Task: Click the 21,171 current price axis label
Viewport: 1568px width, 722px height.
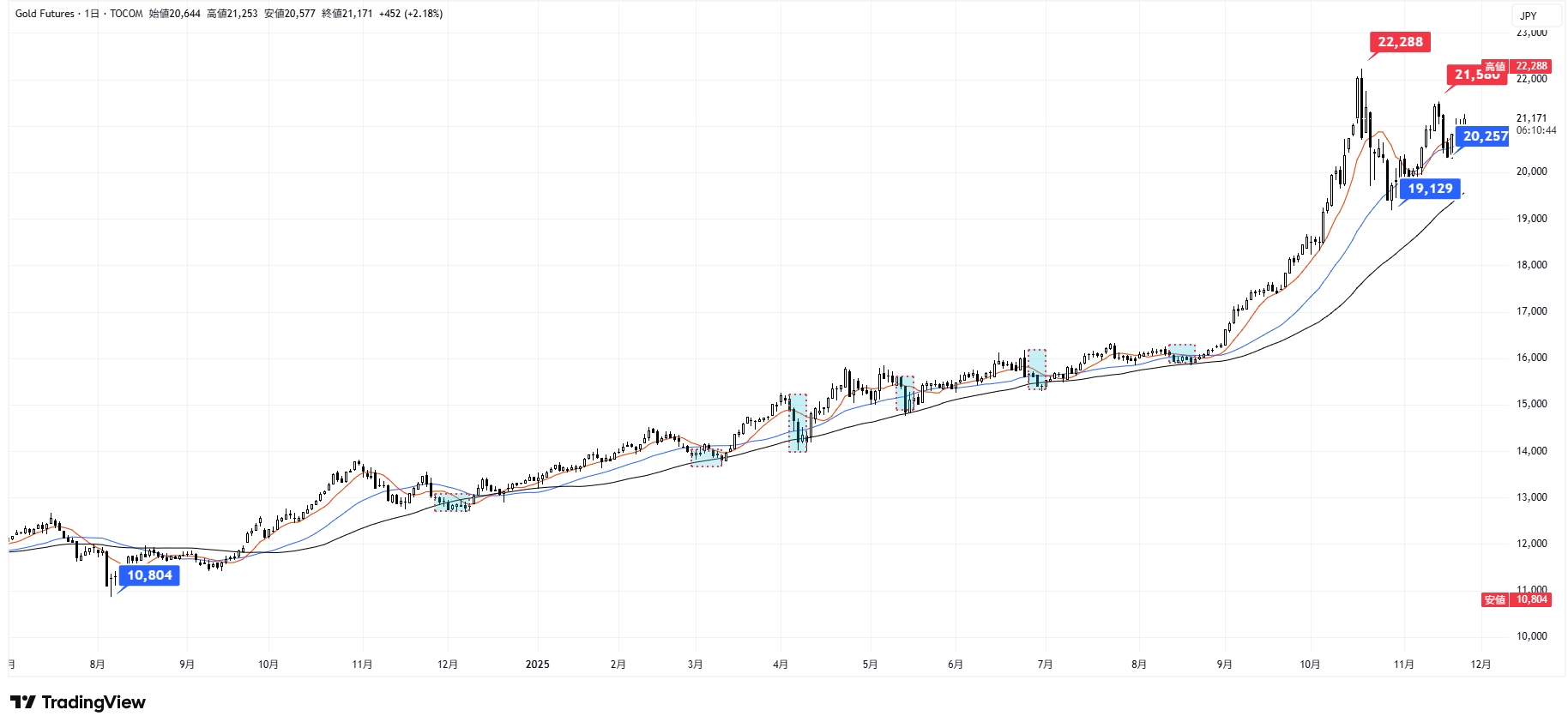Action: 1531,118
